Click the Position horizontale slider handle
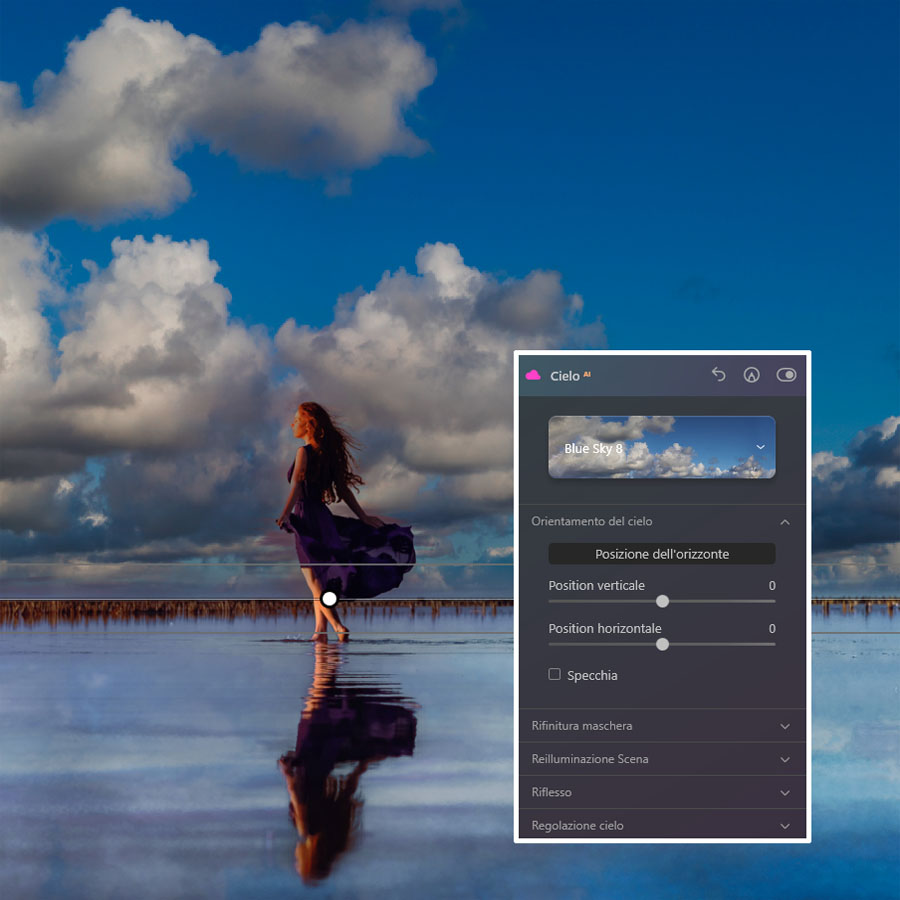900x900 pixels. [662, 645]
